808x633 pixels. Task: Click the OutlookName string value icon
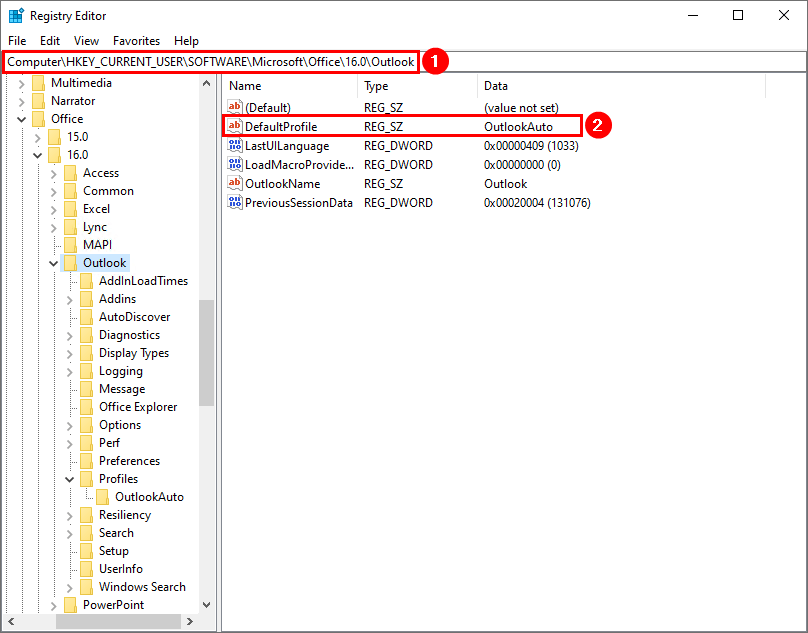tap(235, 184)
